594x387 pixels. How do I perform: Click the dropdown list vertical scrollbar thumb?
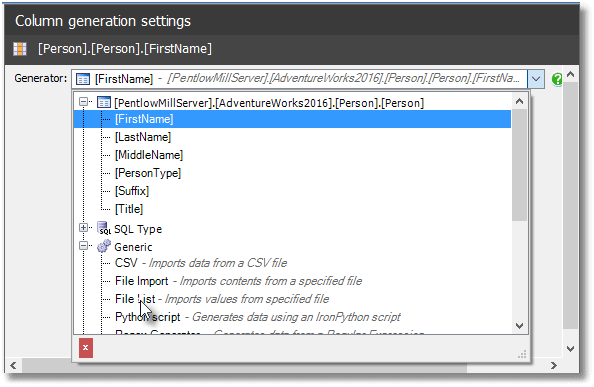click(x=519, y=165)
